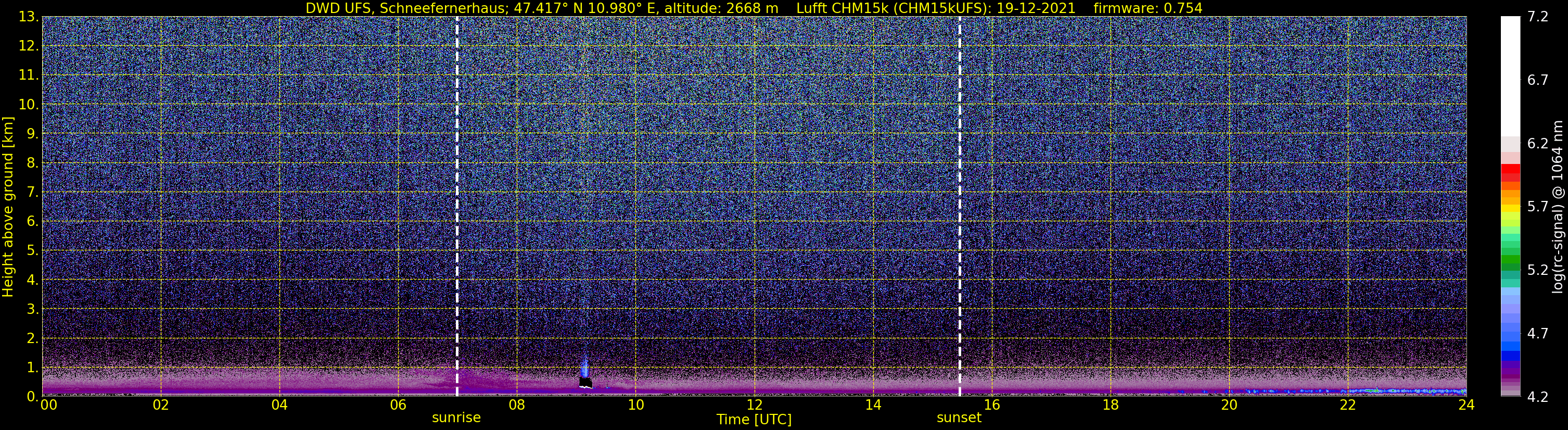Screen dimensions: 1568x430
Task: Click the 'log(rc-signal) @ 1064 nm' colorbar label
Action: click(1558, 207)
